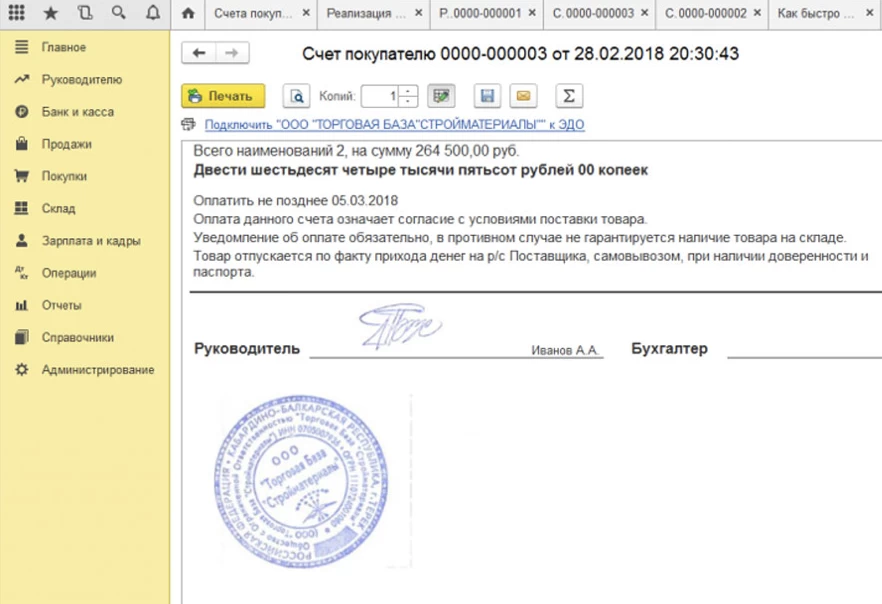Viewport: 882px width, 604px height.
Task: Open the Администрирование section
Action: 97,370
